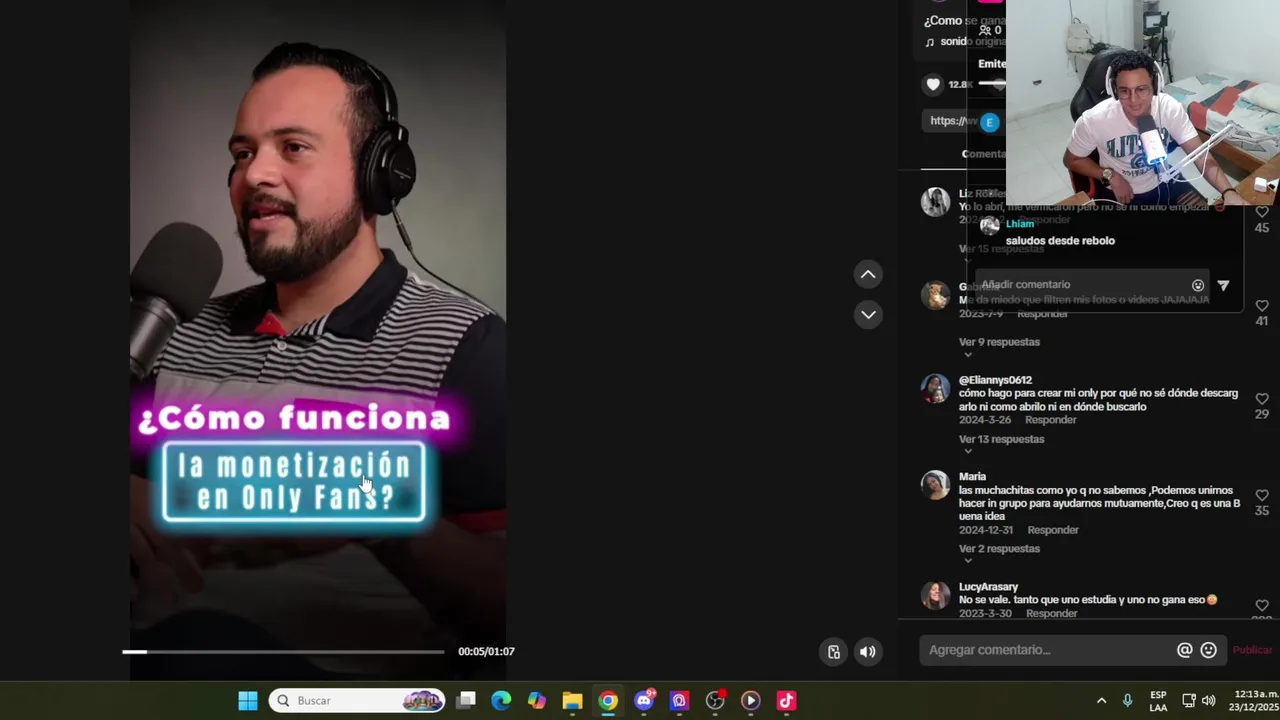This screenshot has height=720, width=1280.
Task: Open the system tray volume icon
Action: click(1208, 701)
